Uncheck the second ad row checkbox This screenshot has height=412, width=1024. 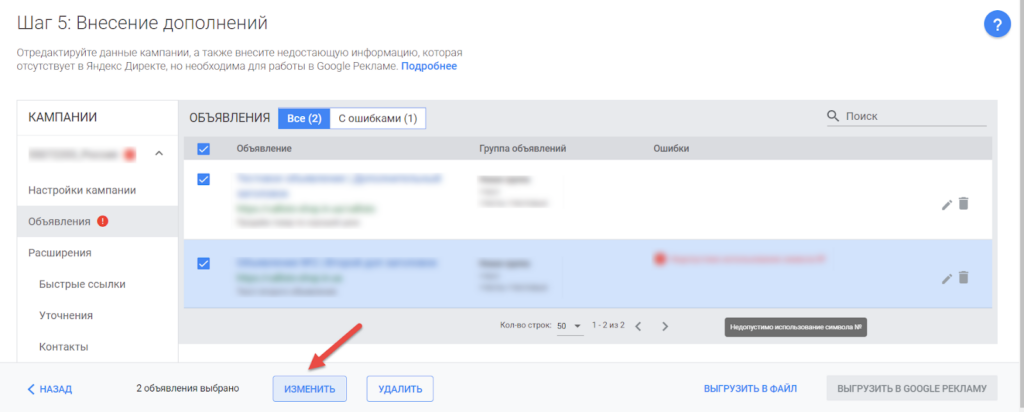[x=204, y=263]
